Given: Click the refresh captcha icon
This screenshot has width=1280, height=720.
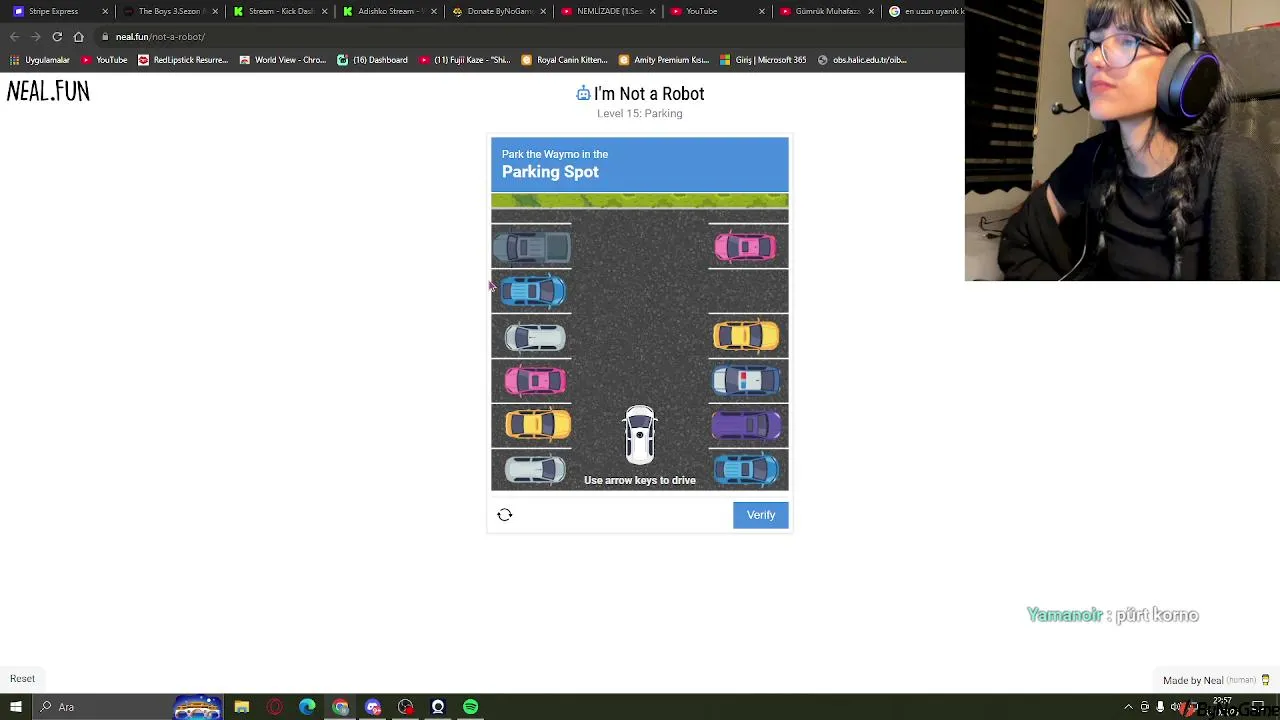Looking at the screenshot, I should 505,515.
